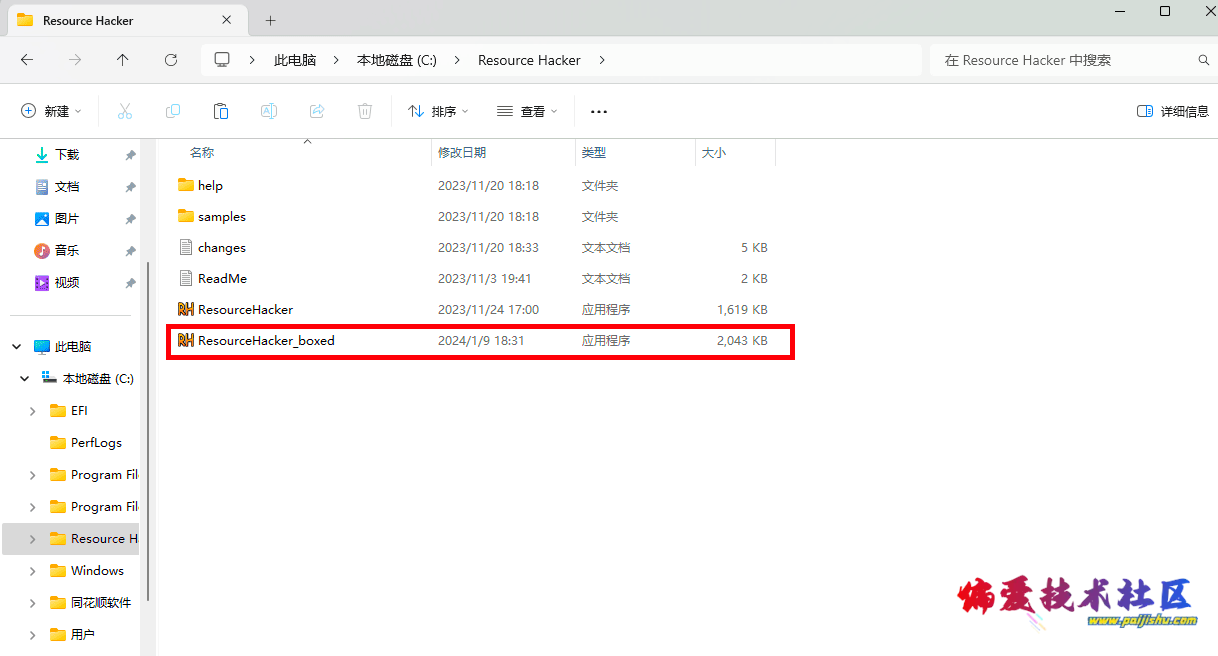Open the 查看 view dropdown

tap(527, 111)
